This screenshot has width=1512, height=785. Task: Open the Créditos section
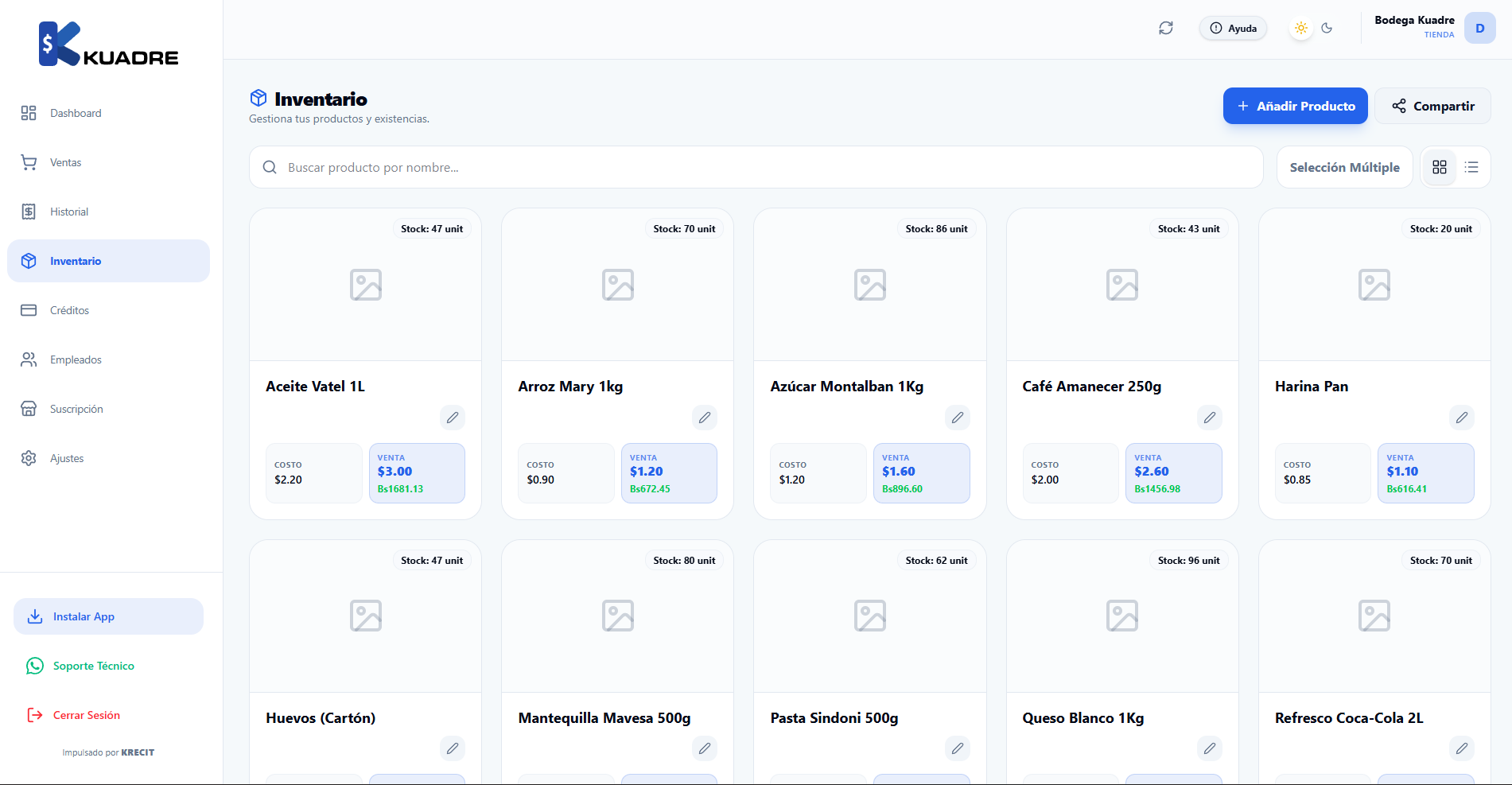click(108, 310)
